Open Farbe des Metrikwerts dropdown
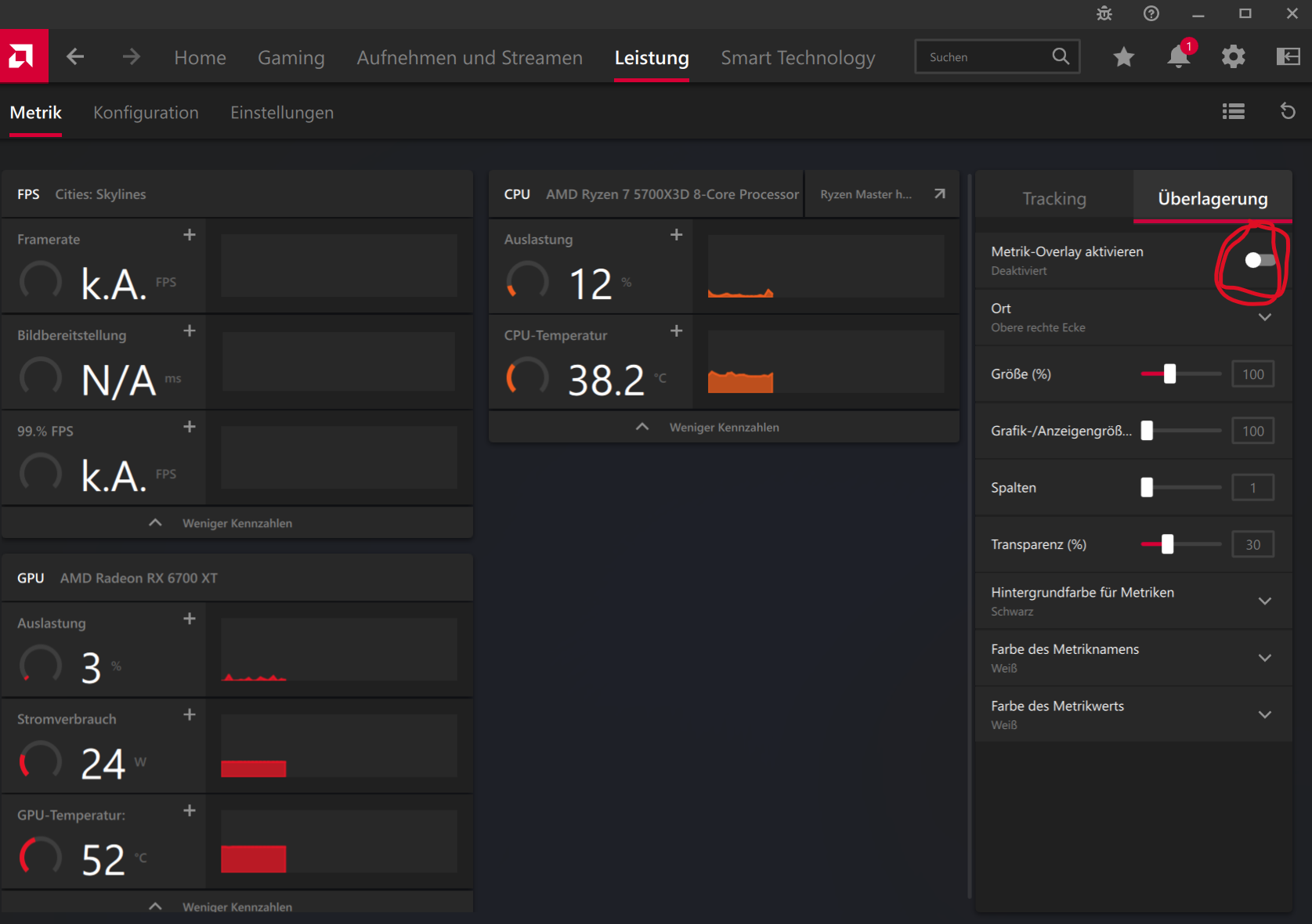The height and width of the screenshot is (924, 1312). (x=1265, y=715)
